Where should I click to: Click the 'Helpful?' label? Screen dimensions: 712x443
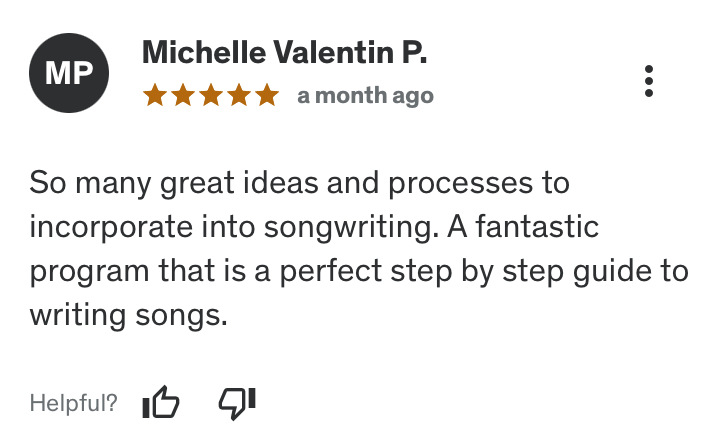click(x=73, y=404)
